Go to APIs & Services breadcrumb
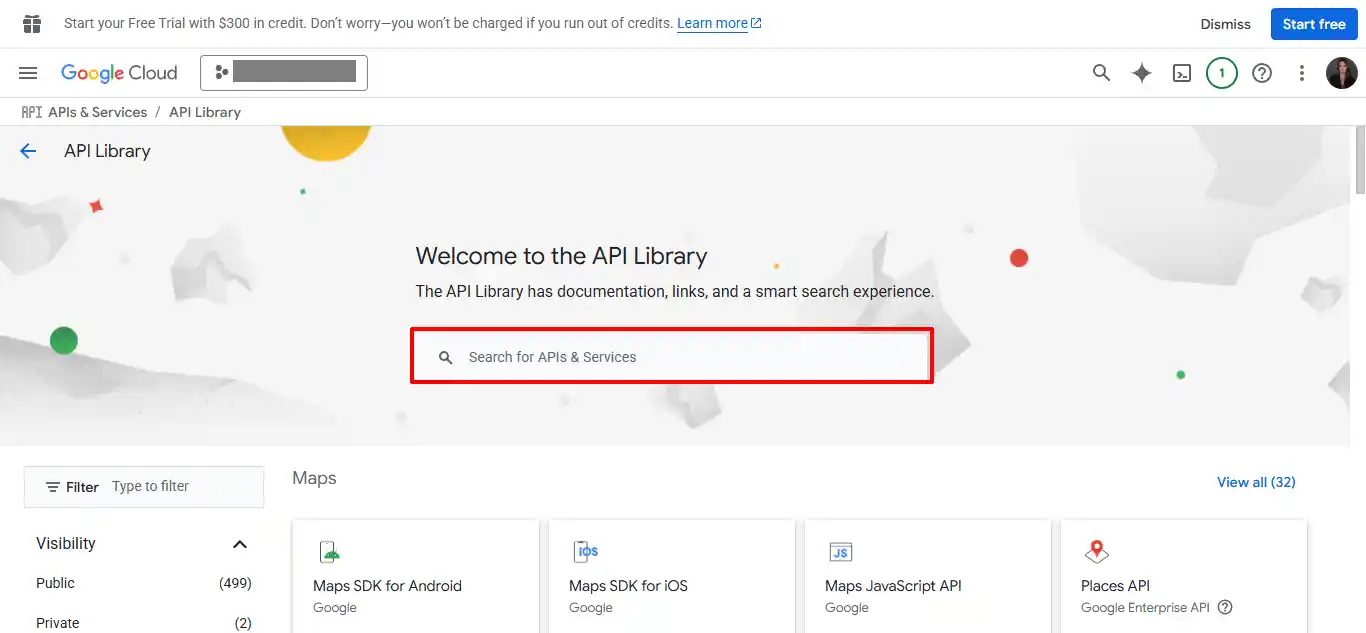Image resolution: width=1366 pixels, height=633 pixels. click(98, 112)
